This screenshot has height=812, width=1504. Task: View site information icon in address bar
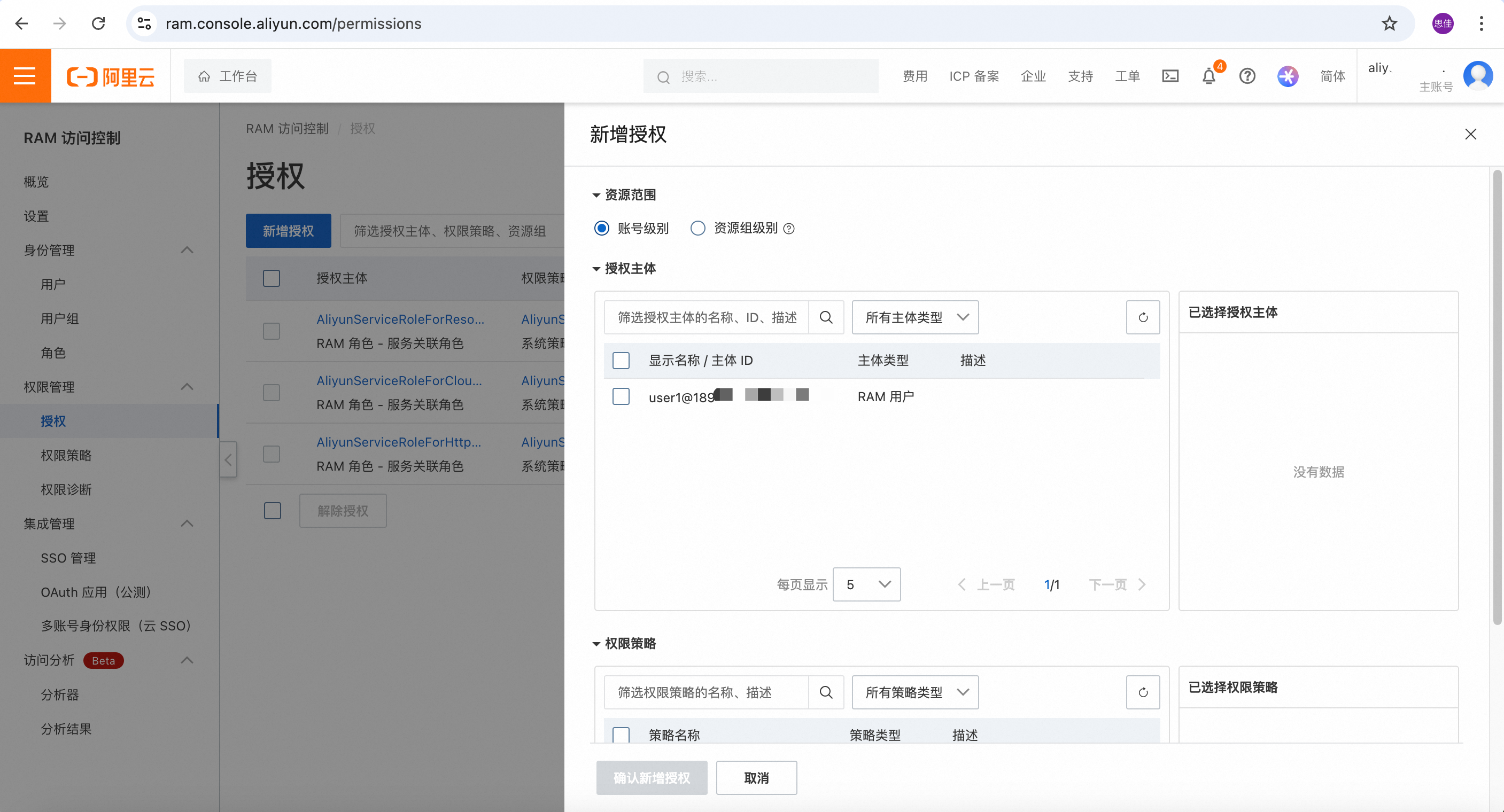tap(144, 24)
